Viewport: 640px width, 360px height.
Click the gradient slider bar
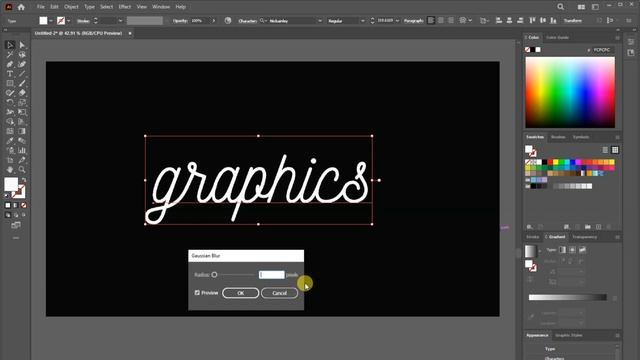point(568,297)
